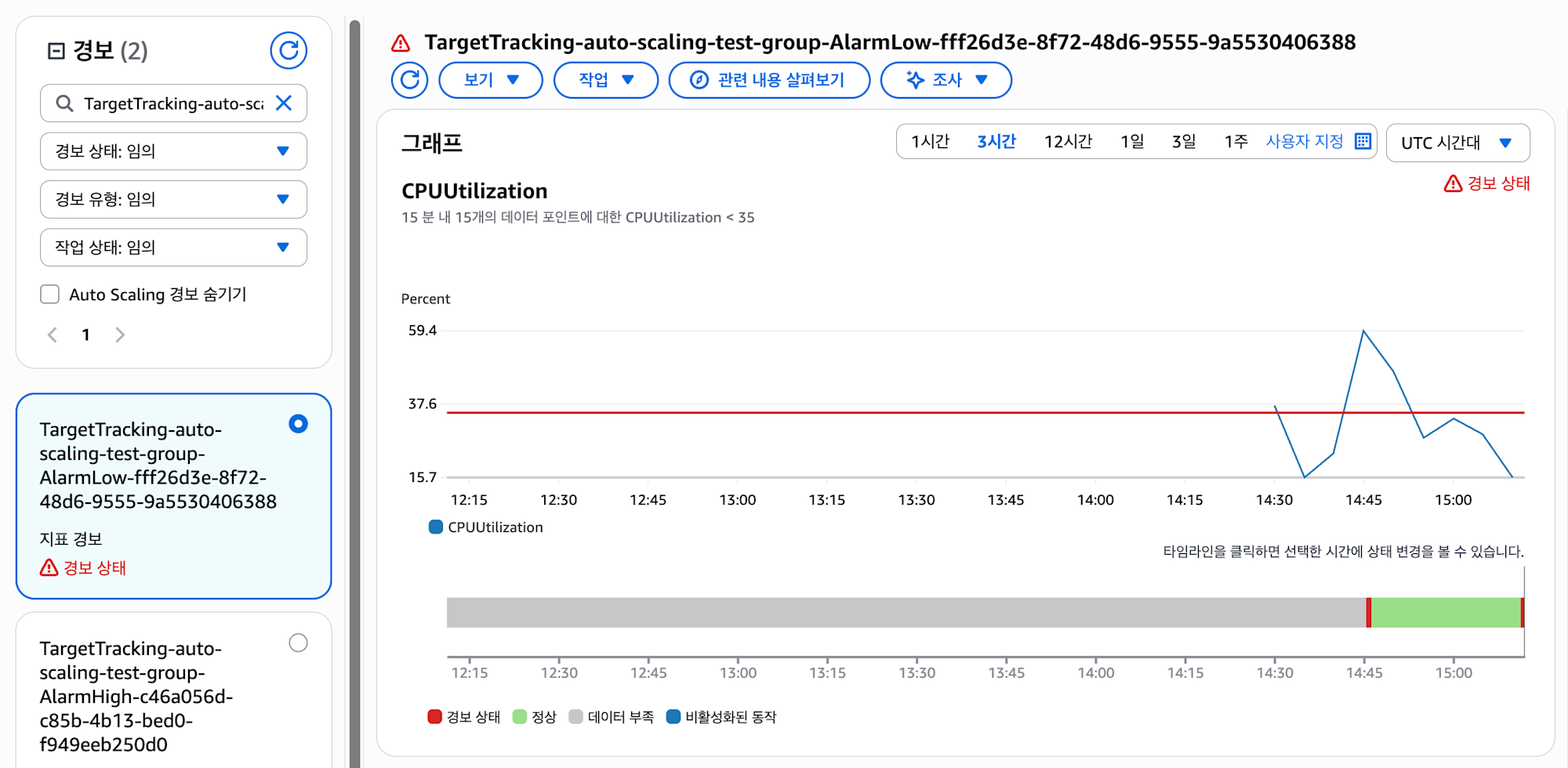Open the 조사 investigate dropdown
The image size is (1568, 768).
click(x=946, y=80)
